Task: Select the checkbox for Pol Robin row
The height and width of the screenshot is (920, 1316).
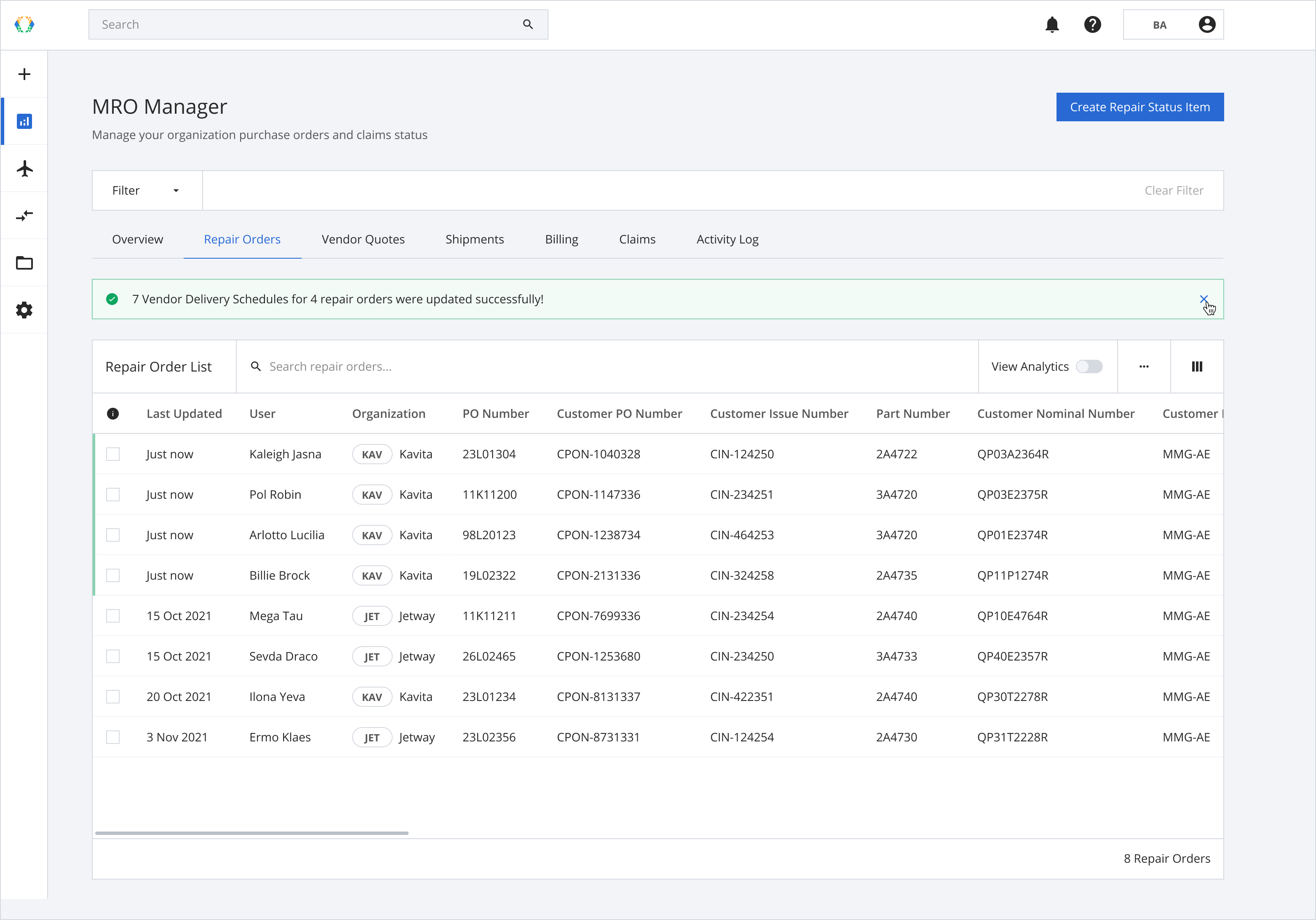Action: pyautogui.click(x=113, y=495)
